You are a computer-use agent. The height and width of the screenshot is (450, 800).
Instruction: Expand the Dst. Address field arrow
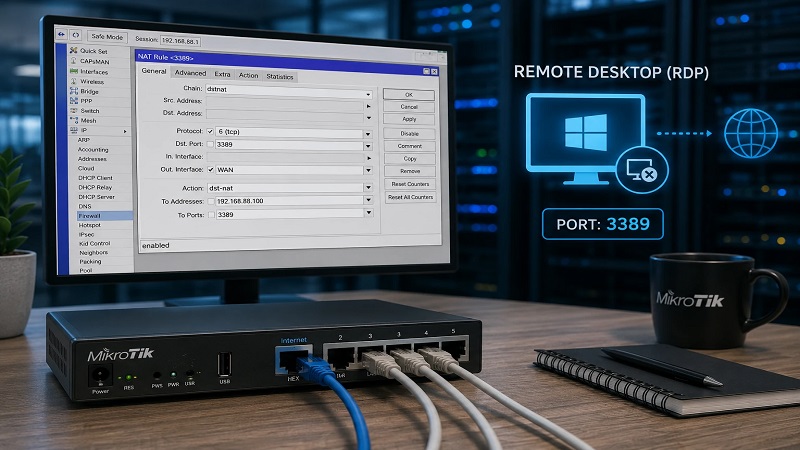[368, 118]
